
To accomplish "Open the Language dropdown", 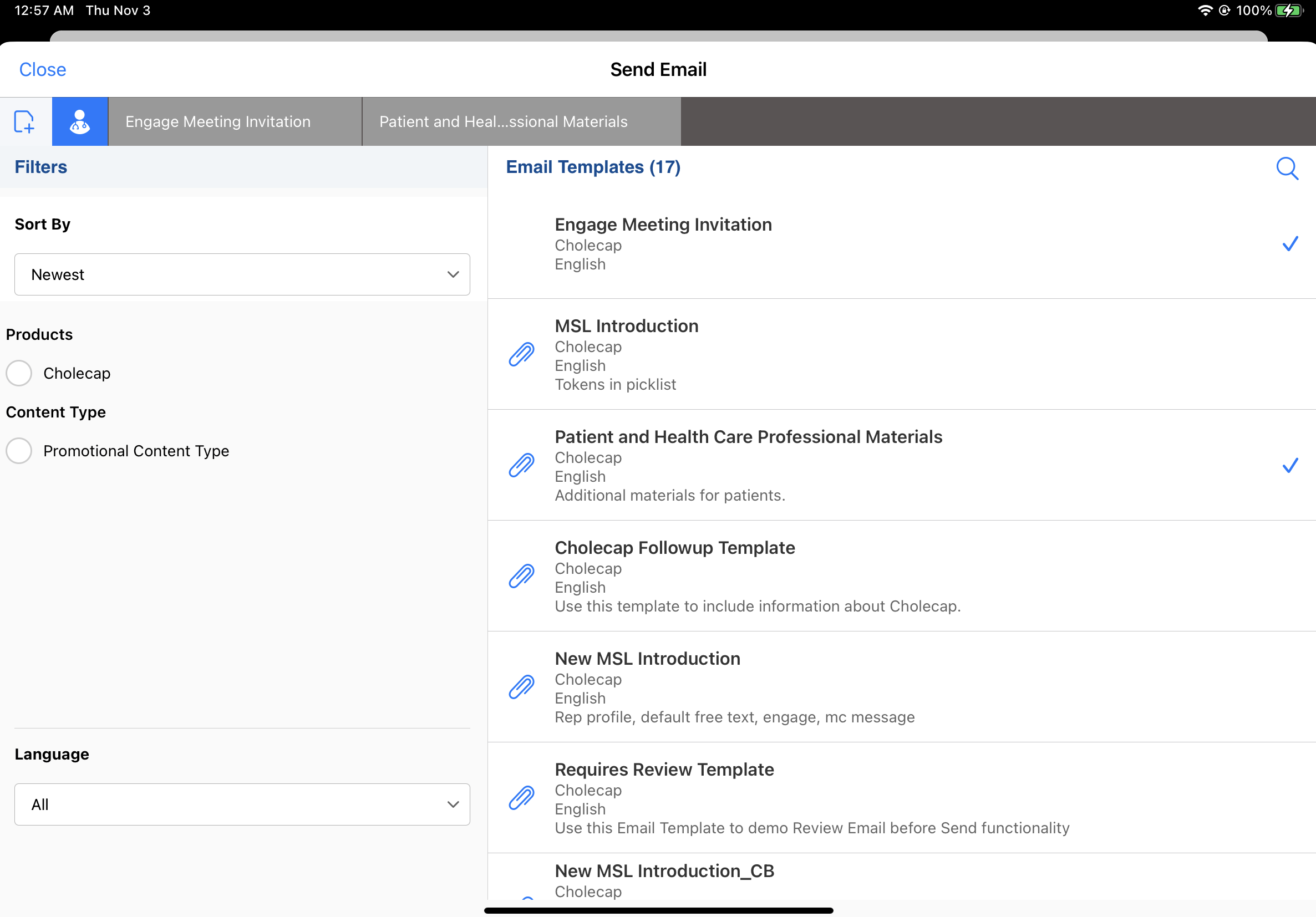I will 242,804.
